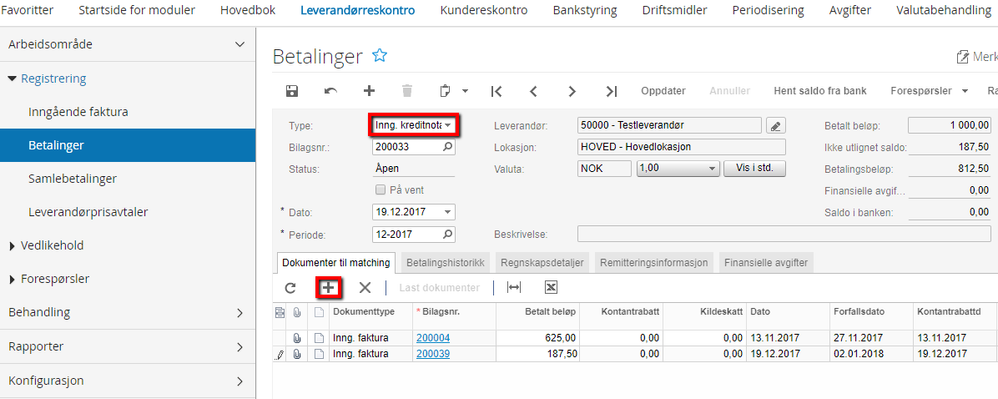Switch to Remitteringsinformasjon tab
The width and height of the screenshot is (998, 399).
coord(654,262)
